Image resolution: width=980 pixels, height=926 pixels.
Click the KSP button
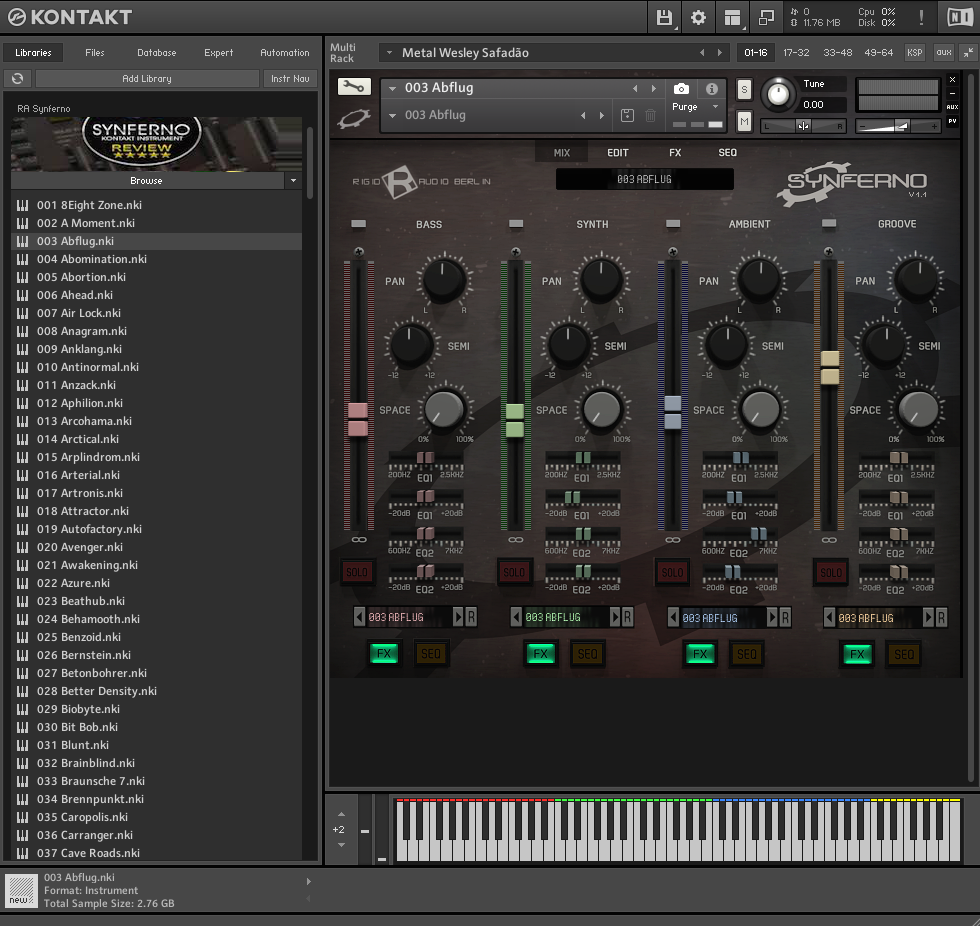[x=914, y=52]
